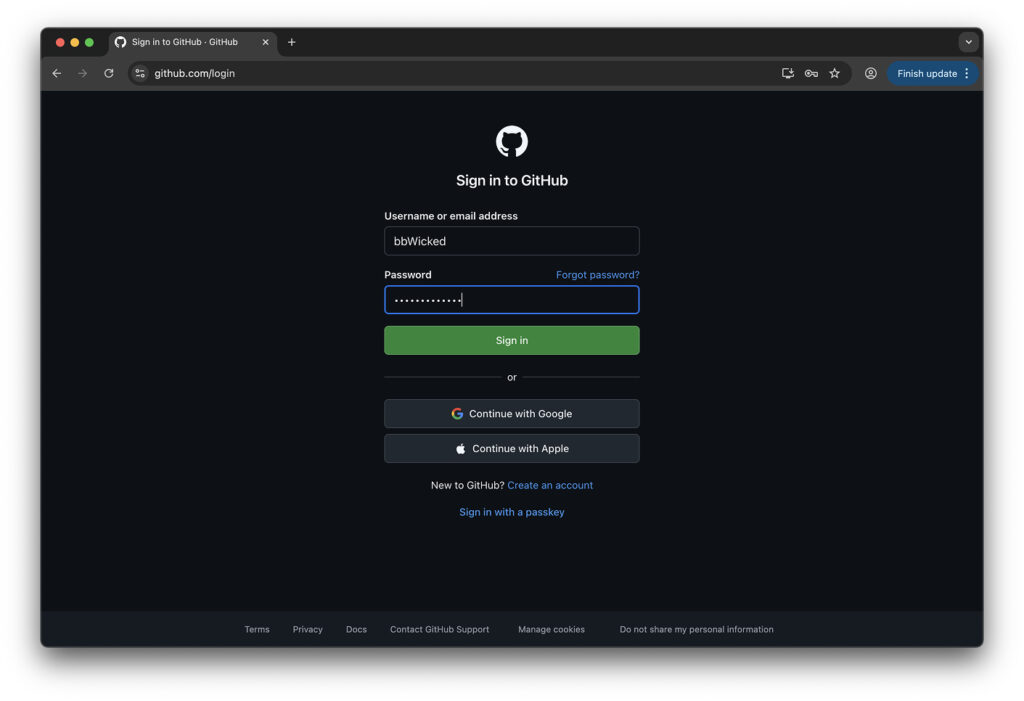Open site information icon in address bar
The height and width of the screenshot is (701, 1024).
pos(140,73)
